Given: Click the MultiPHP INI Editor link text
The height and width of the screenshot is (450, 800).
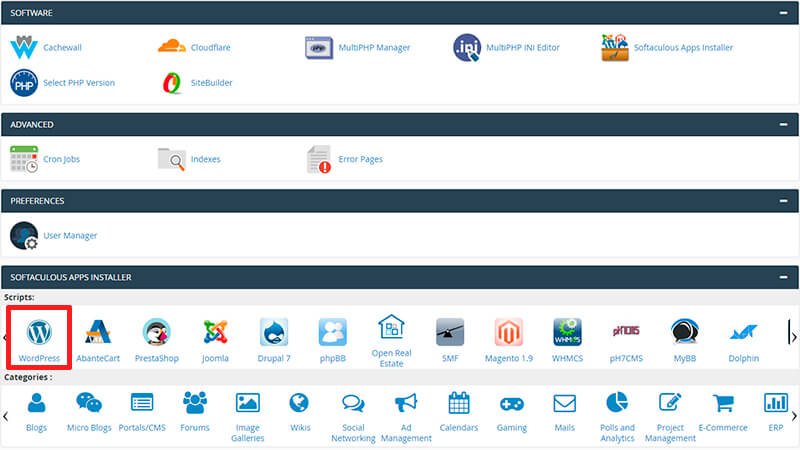Looking at the screenshot, I should pos(522,47).
